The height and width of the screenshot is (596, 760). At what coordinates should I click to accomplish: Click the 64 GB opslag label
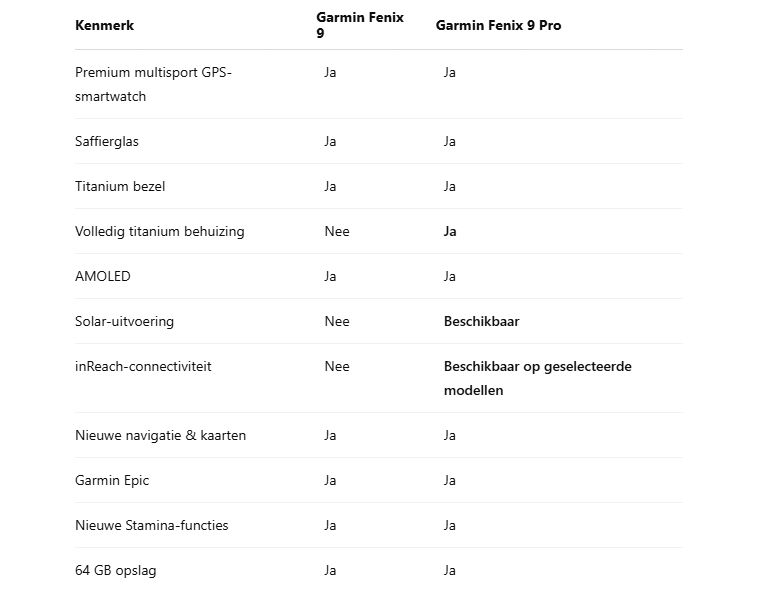(x=115, y=570)
